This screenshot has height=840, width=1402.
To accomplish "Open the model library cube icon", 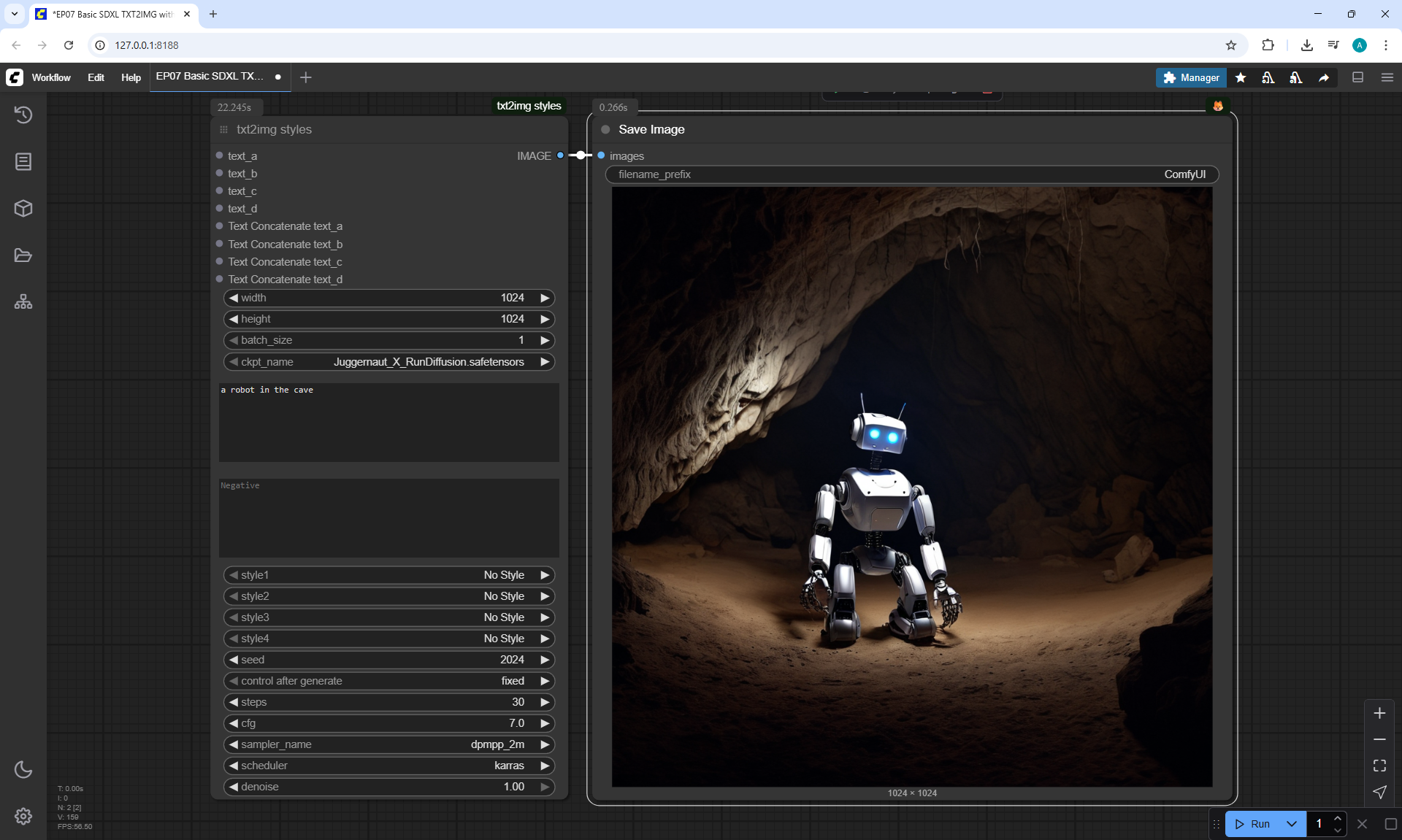I will 23,208.
